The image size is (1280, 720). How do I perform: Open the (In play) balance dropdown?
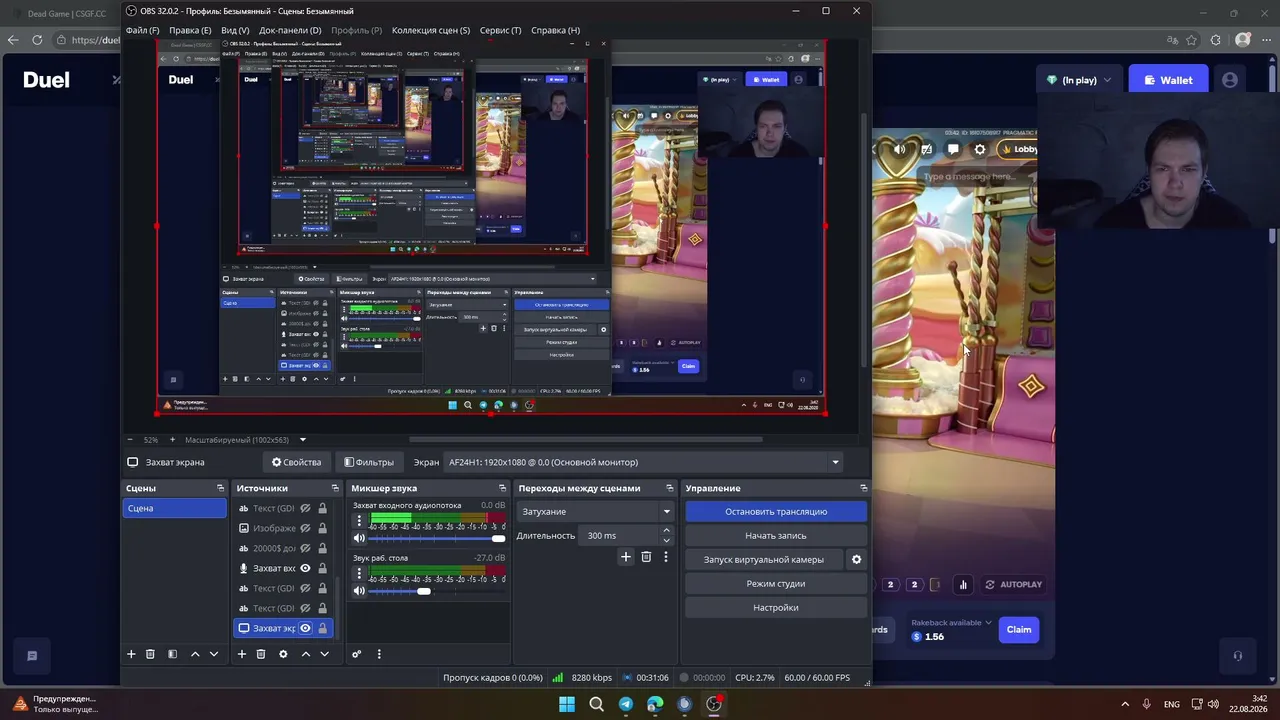[x=1078, y=80]
